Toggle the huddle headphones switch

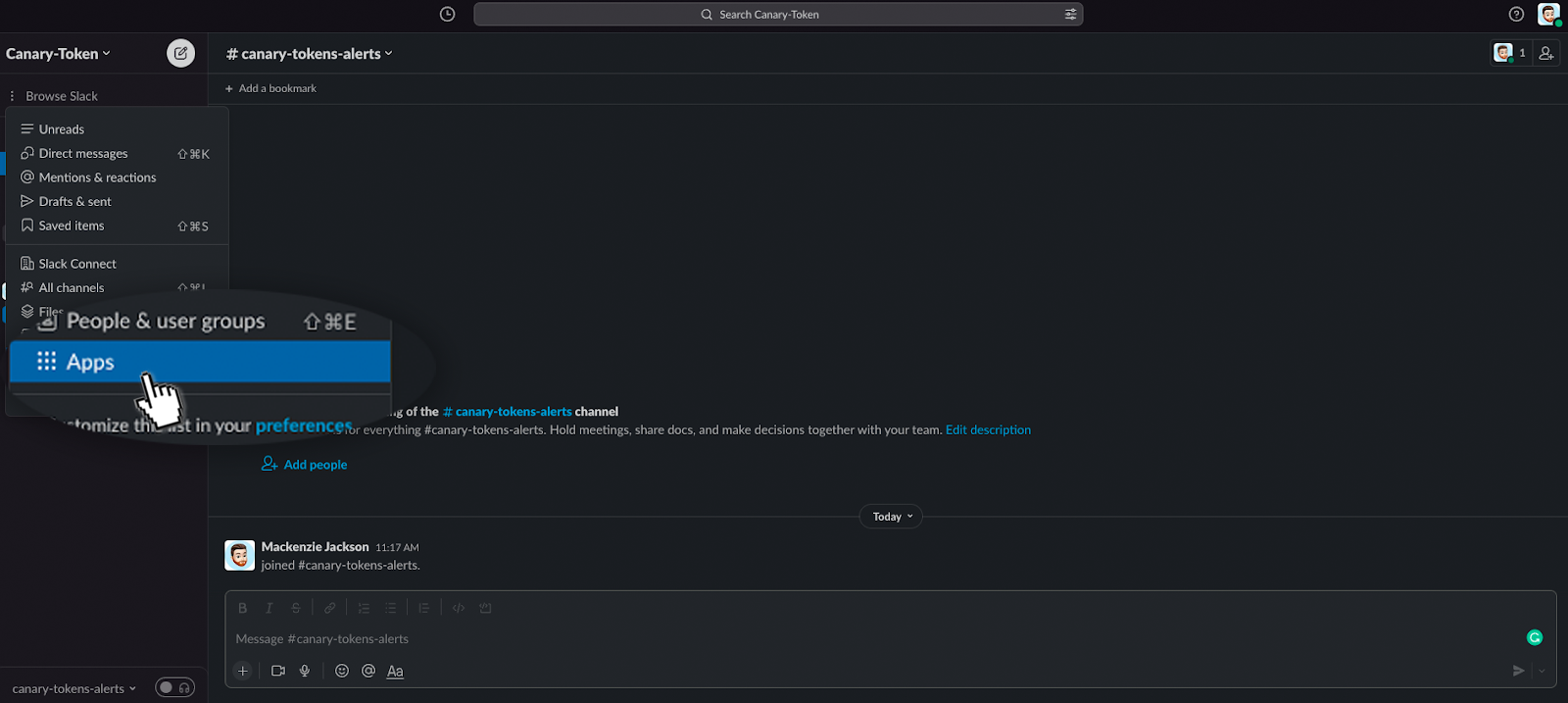tap(174, 688)
